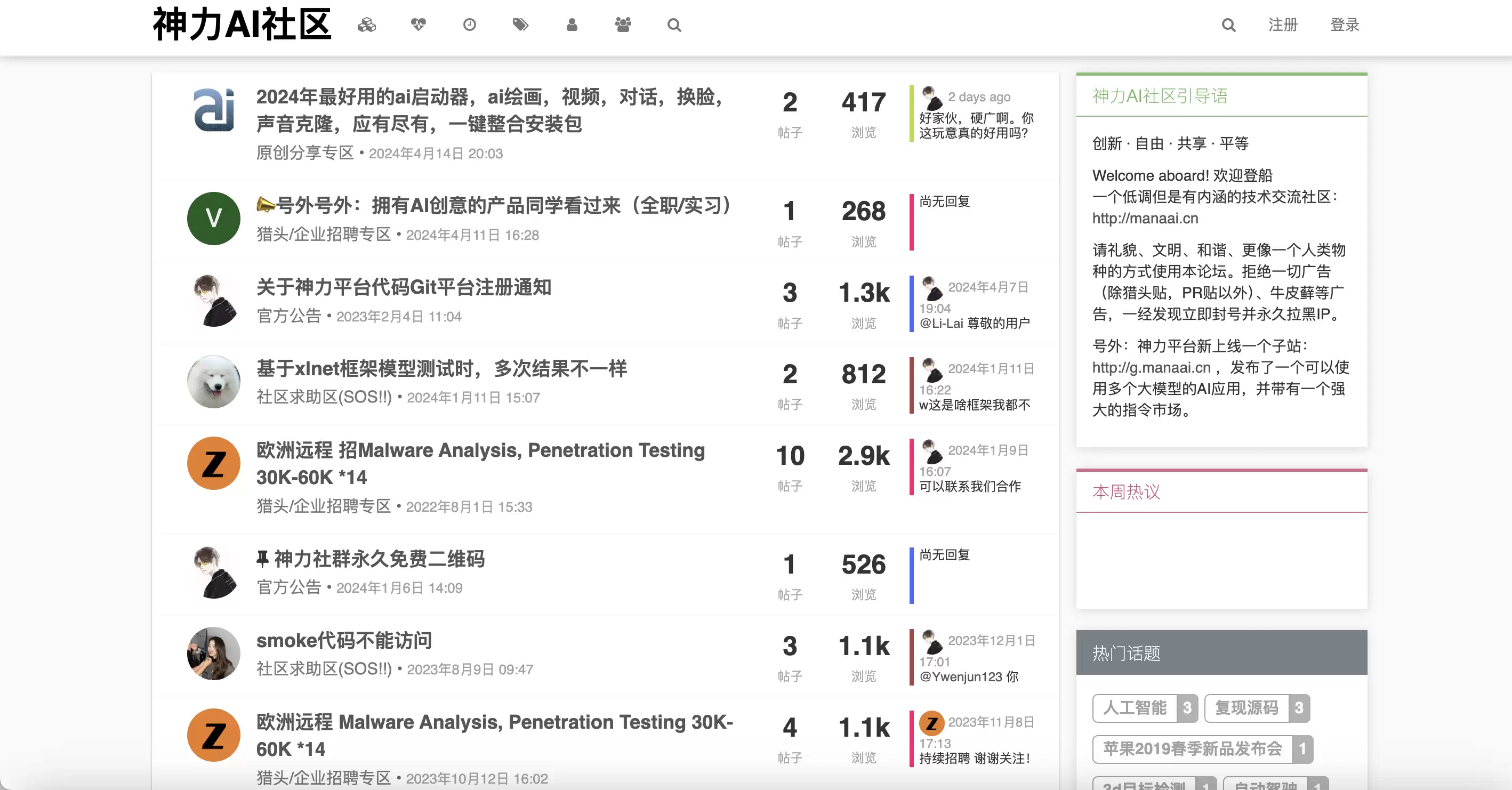
Task: Open last reply 持续招聘 谢谢关注!
Action: [x=975, y=759]
